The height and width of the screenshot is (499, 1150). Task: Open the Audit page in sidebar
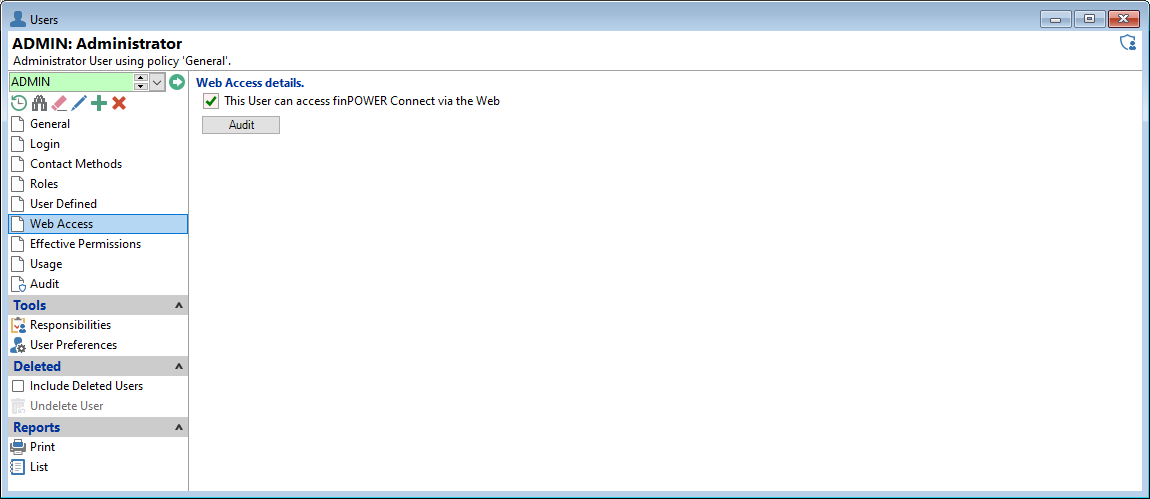pyautogui.click(x=98, y=284)
